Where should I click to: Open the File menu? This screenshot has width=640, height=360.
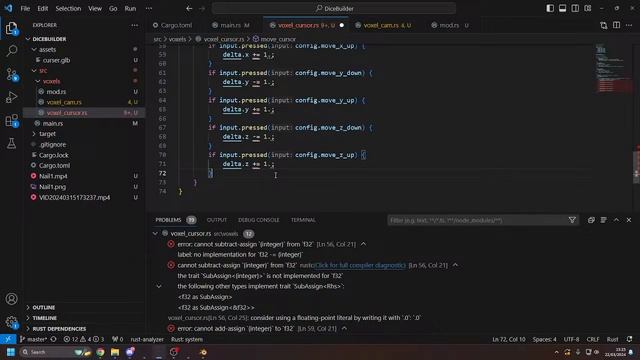pyautogui.click(x=25, y=8)
